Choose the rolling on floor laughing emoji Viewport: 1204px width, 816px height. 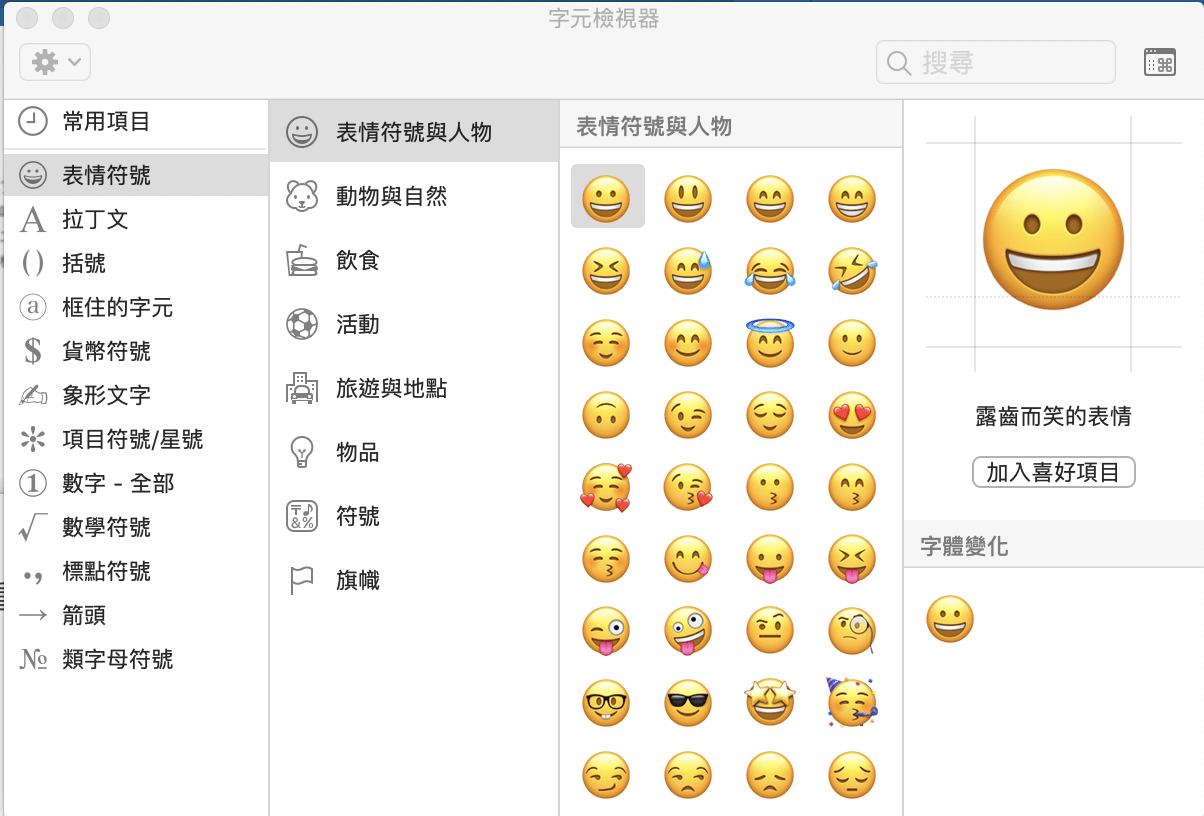pos(853,271)
